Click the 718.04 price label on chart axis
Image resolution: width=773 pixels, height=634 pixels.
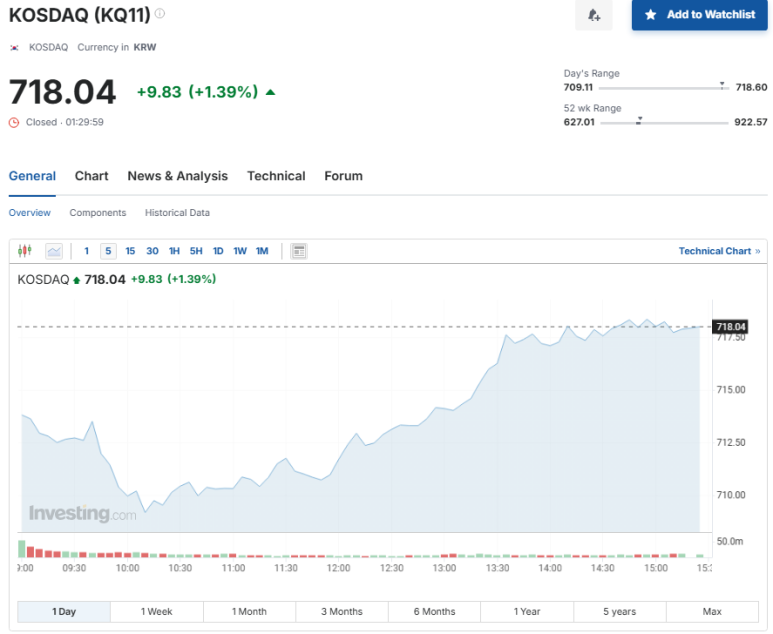pyautogui.click(x=730, y=326)
